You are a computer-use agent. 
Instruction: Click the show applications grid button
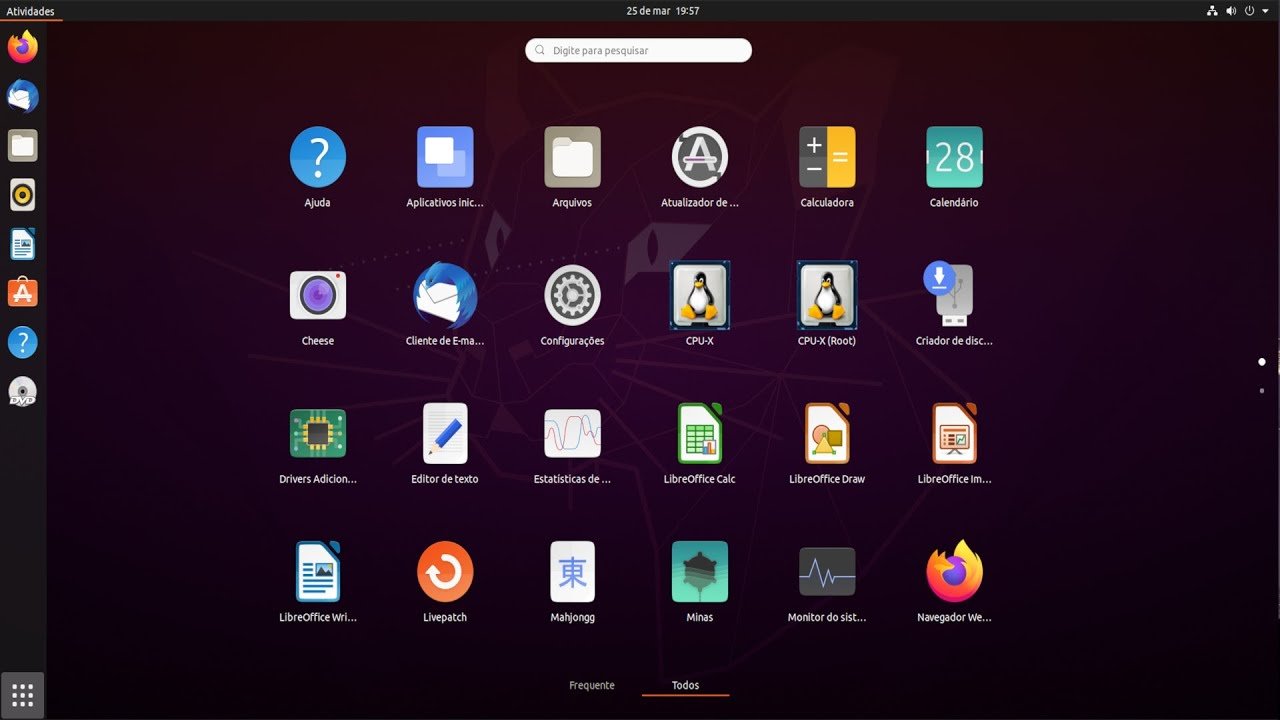pyautogui.click(x=23, y=695)
